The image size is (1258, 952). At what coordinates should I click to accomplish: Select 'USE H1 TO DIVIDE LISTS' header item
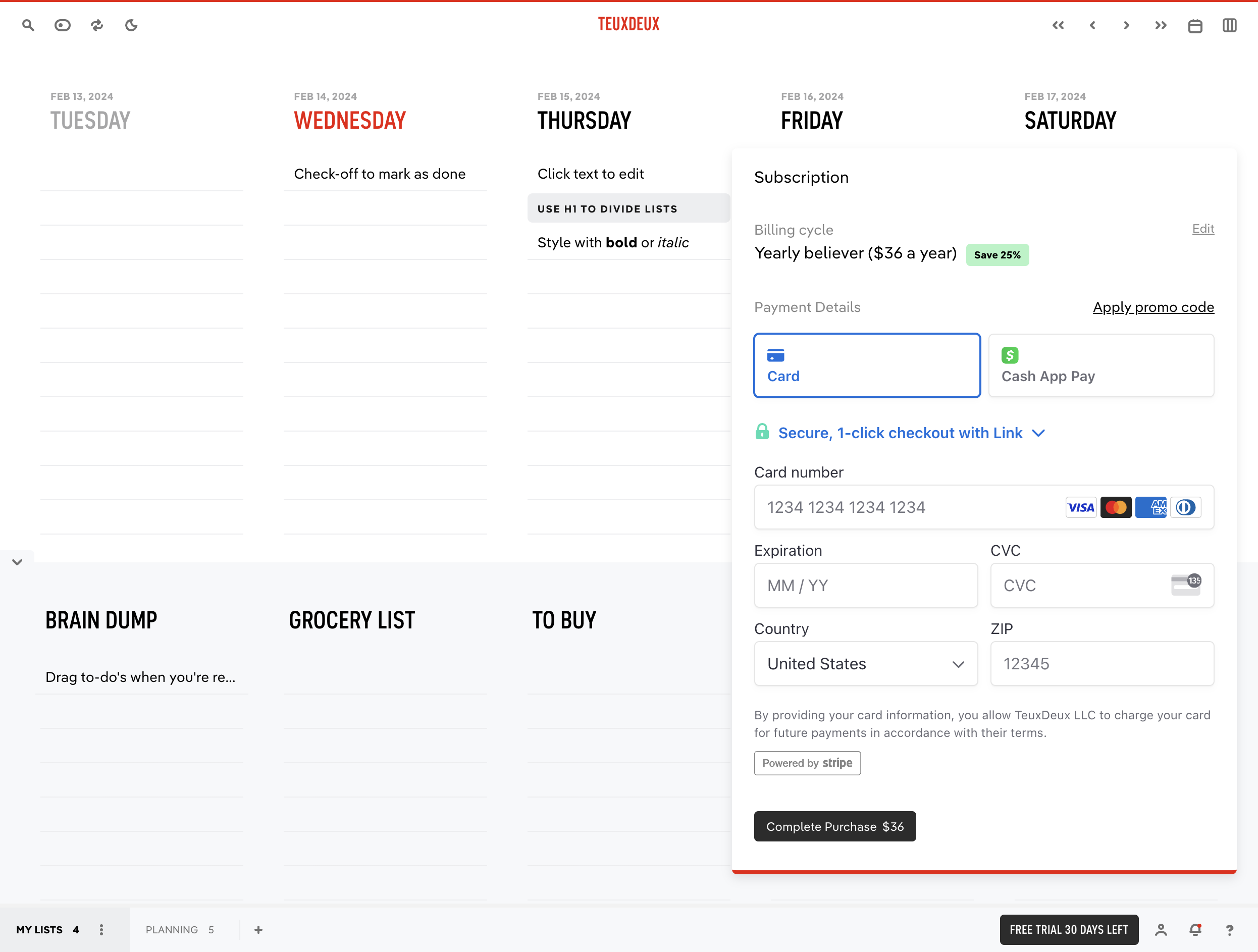pyautogui.click(x=628, y=208)
